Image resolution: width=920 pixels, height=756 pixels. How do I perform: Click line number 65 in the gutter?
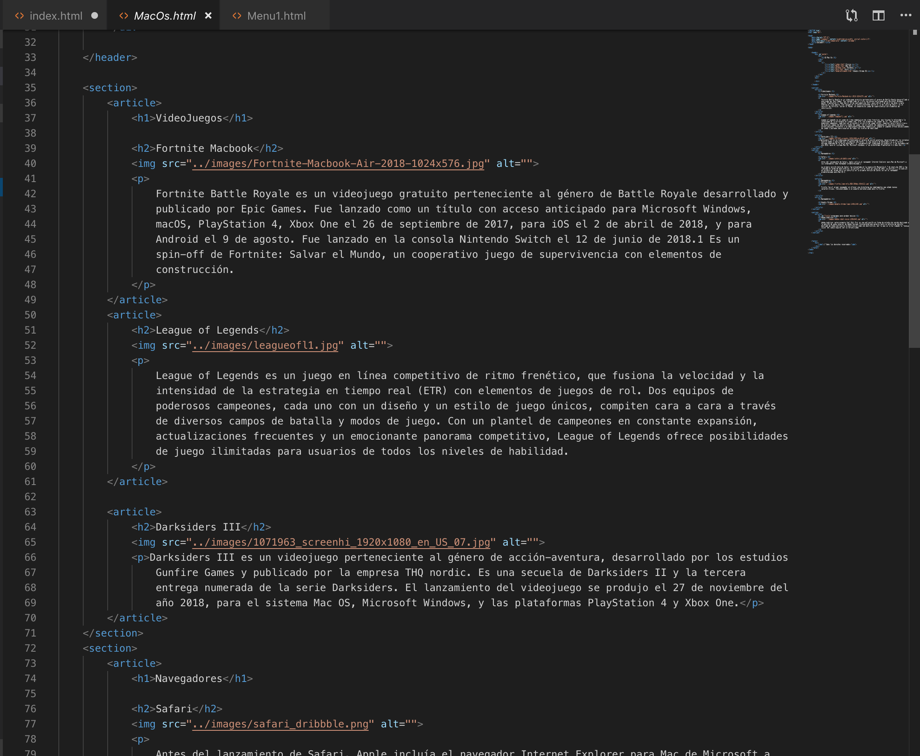point(33,541)
